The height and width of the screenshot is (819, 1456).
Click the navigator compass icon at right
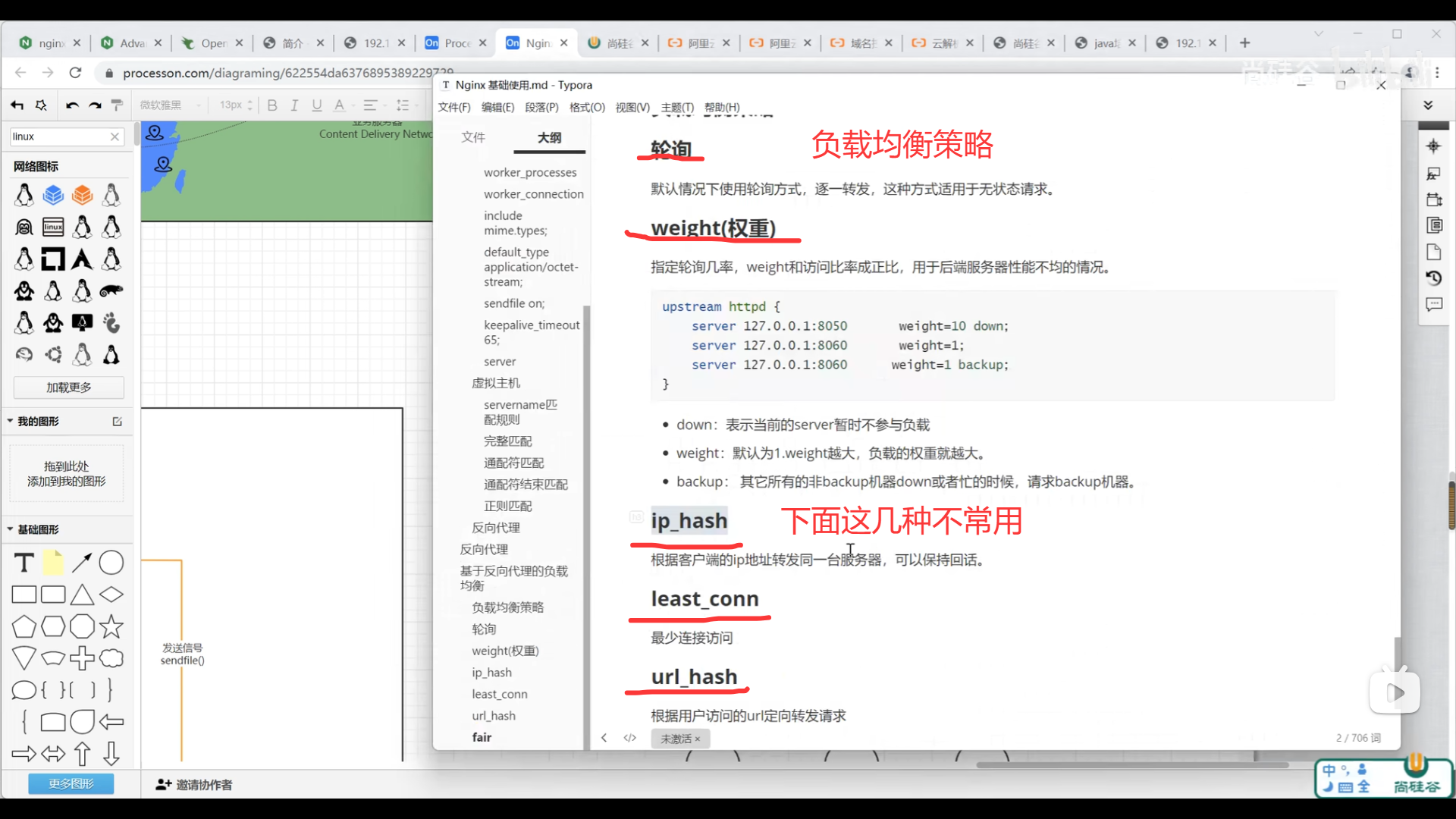(x=1433, y=146)
